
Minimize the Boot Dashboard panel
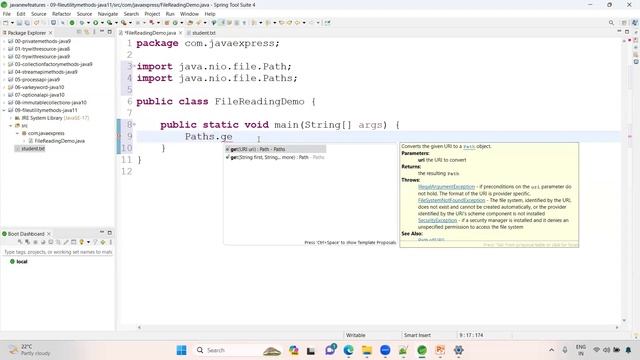point(102,233)
